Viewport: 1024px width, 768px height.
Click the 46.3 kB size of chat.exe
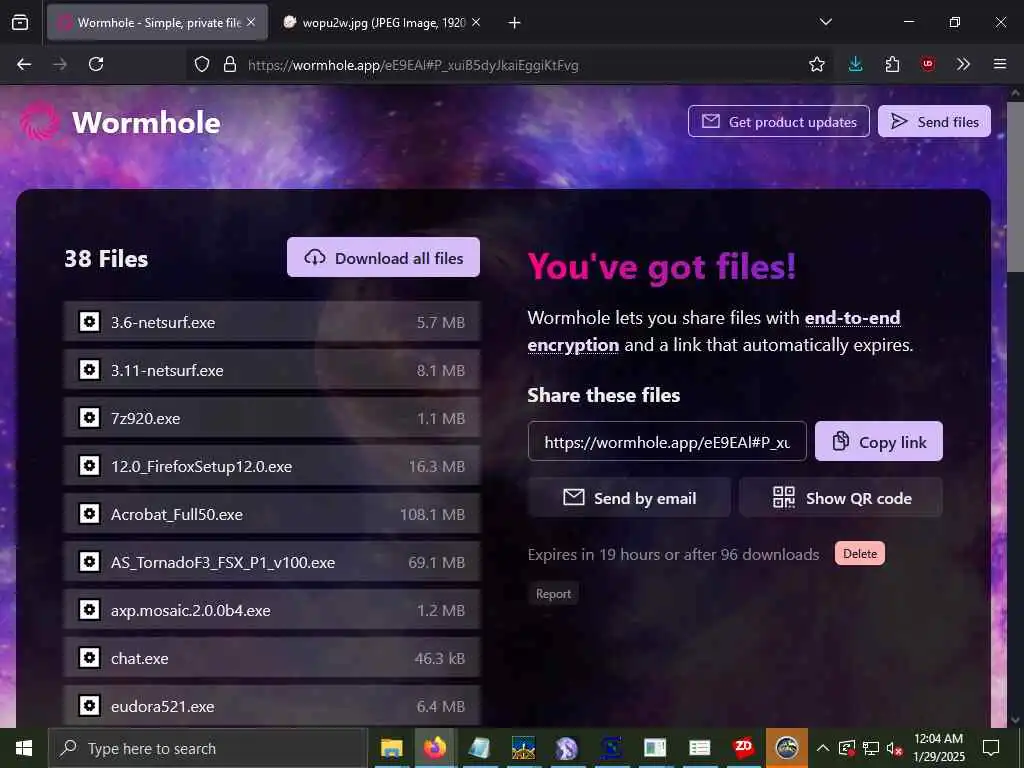tap(440, 658)
